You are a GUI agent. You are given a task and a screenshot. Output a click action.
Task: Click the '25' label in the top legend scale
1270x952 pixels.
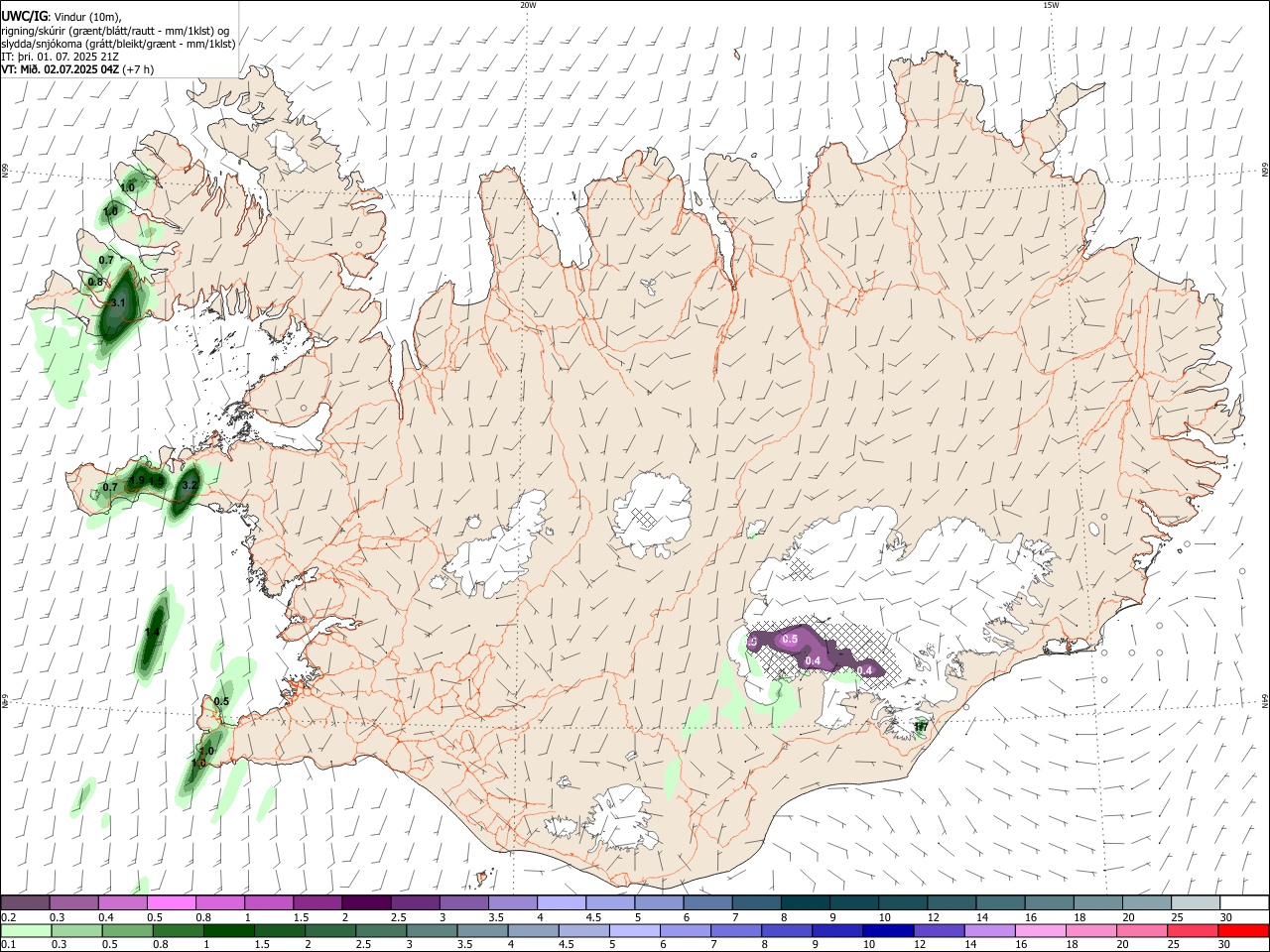pos(1178,917)
